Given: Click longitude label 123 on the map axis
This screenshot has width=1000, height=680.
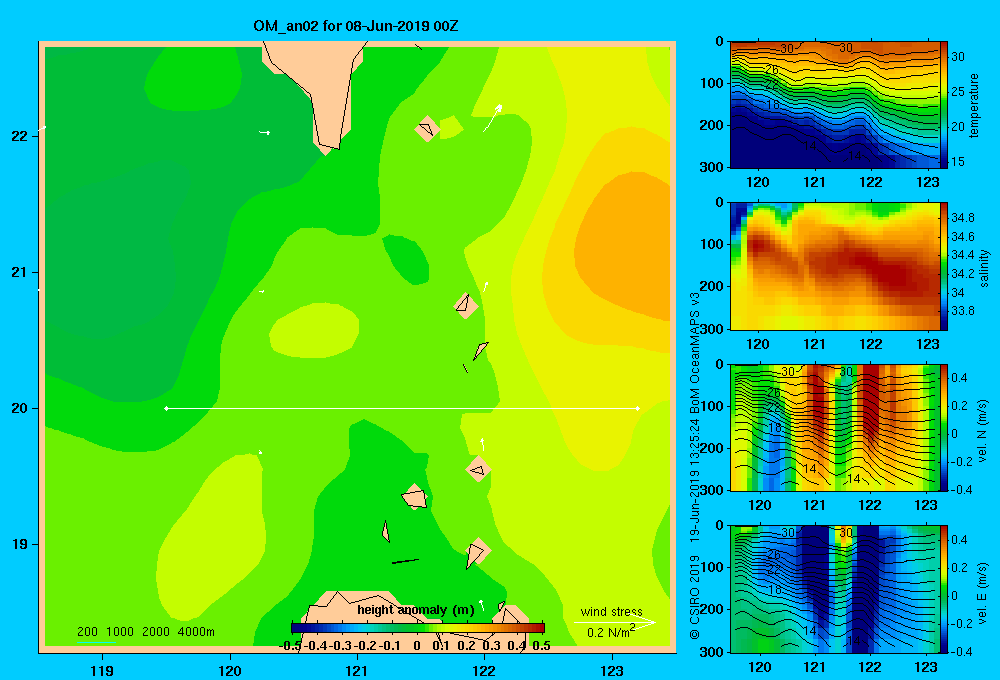Looking at the screenshot, I should [612, 670].
